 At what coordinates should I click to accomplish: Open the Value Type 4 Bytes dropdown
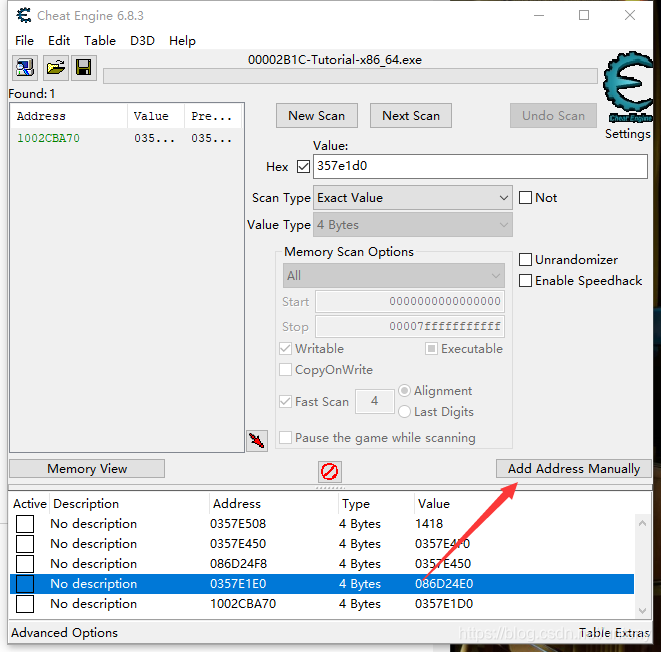click(x=413, y=225)
